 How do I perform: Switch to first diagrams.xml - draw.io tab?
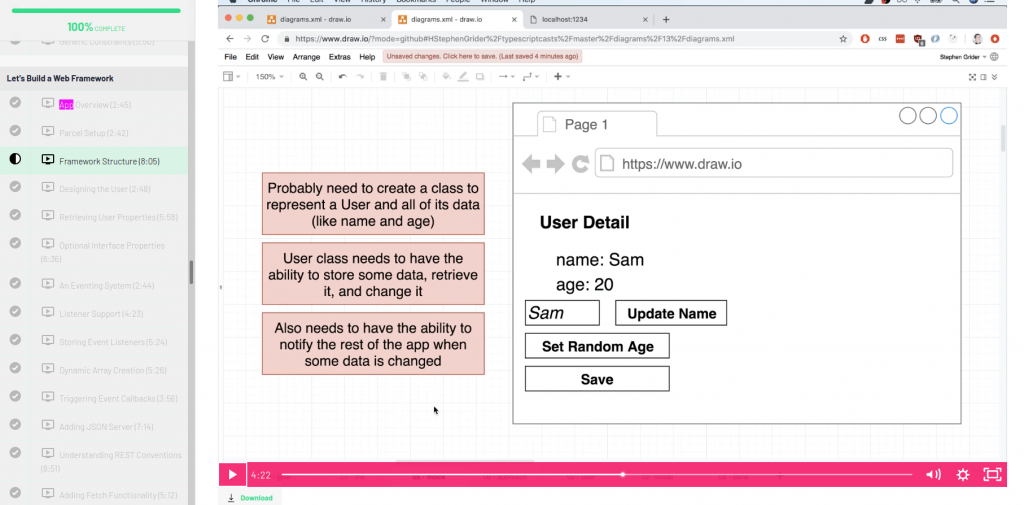[325, 20]
